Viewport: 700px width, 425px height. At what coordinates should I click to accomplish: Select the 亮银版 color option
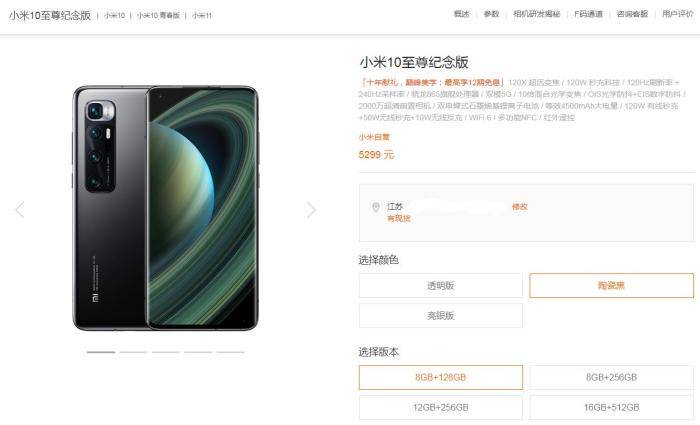(441, 316)
